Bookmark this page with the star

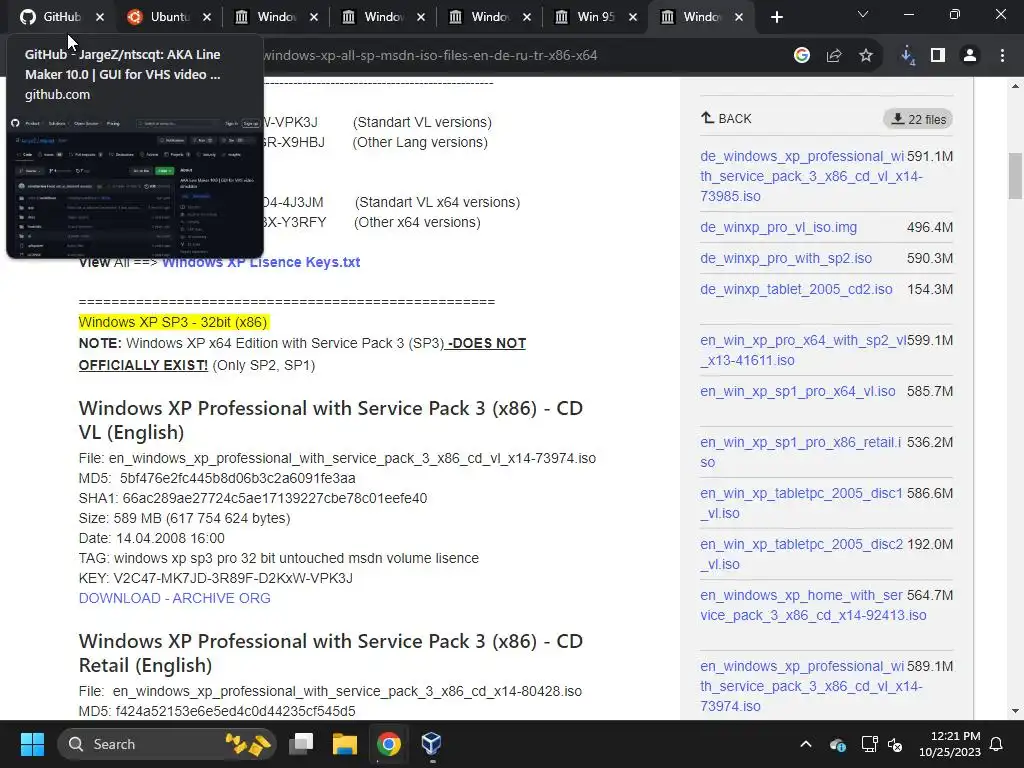click(x=866, y=56)
